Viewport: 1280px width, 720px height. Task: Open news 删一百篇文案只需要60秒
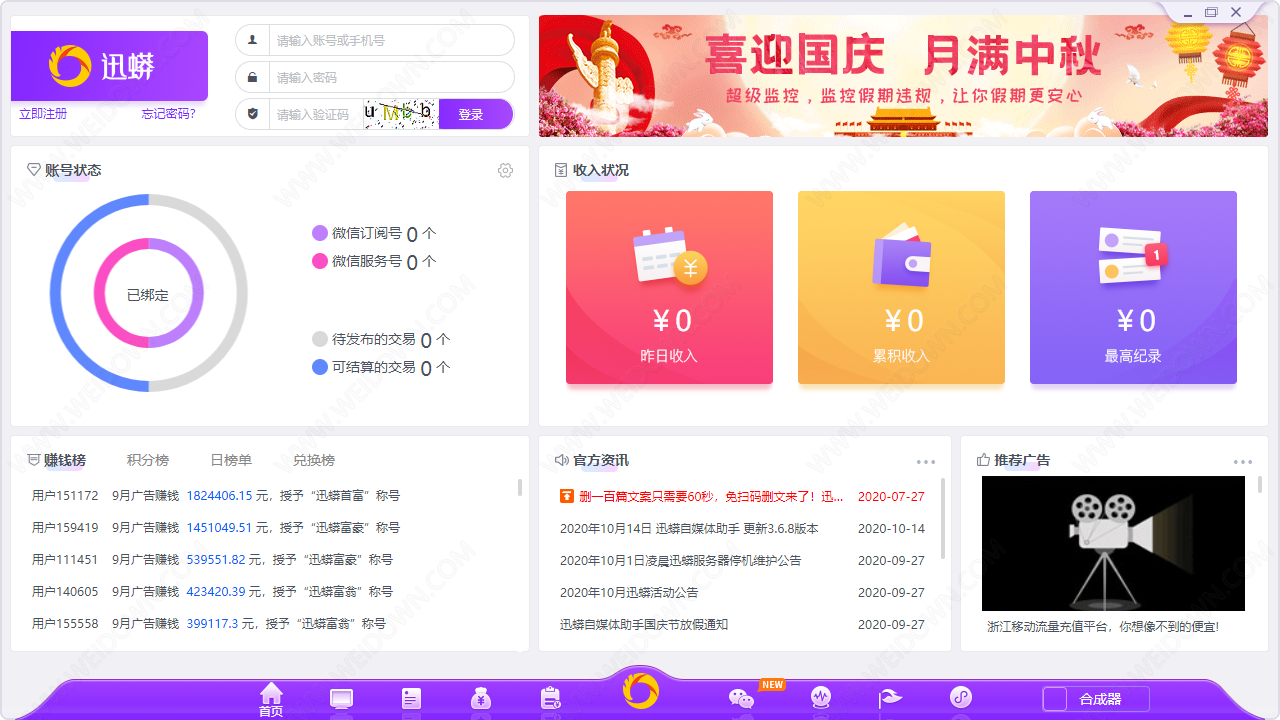click(711, 496)
